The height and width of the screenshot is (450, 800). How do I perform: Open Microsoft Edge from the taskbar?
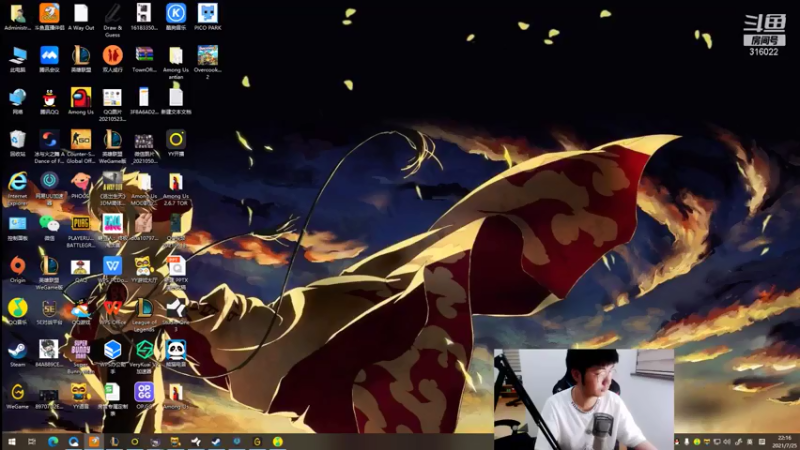click(53, 441)
